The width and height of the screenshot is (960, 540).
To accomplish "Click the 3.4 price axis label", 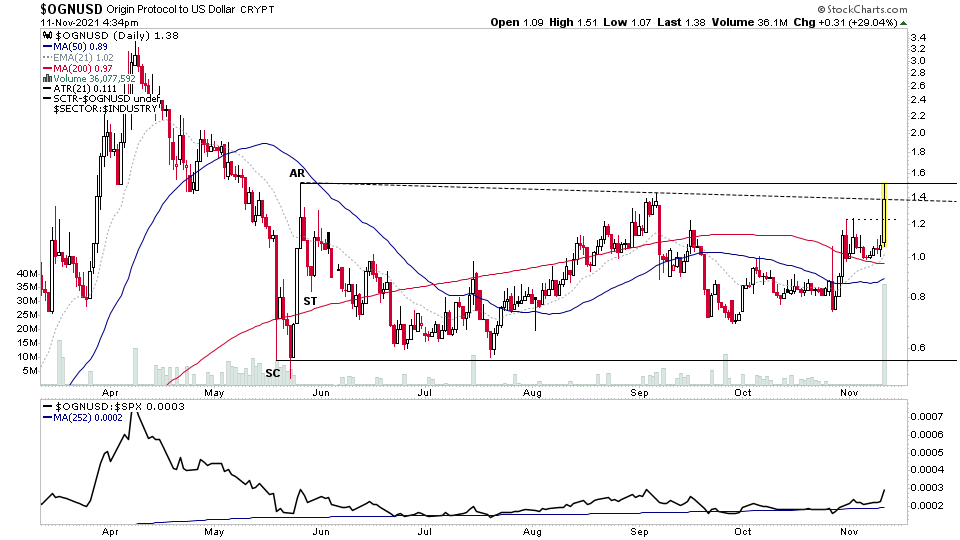I will click(x=918, y=38).
